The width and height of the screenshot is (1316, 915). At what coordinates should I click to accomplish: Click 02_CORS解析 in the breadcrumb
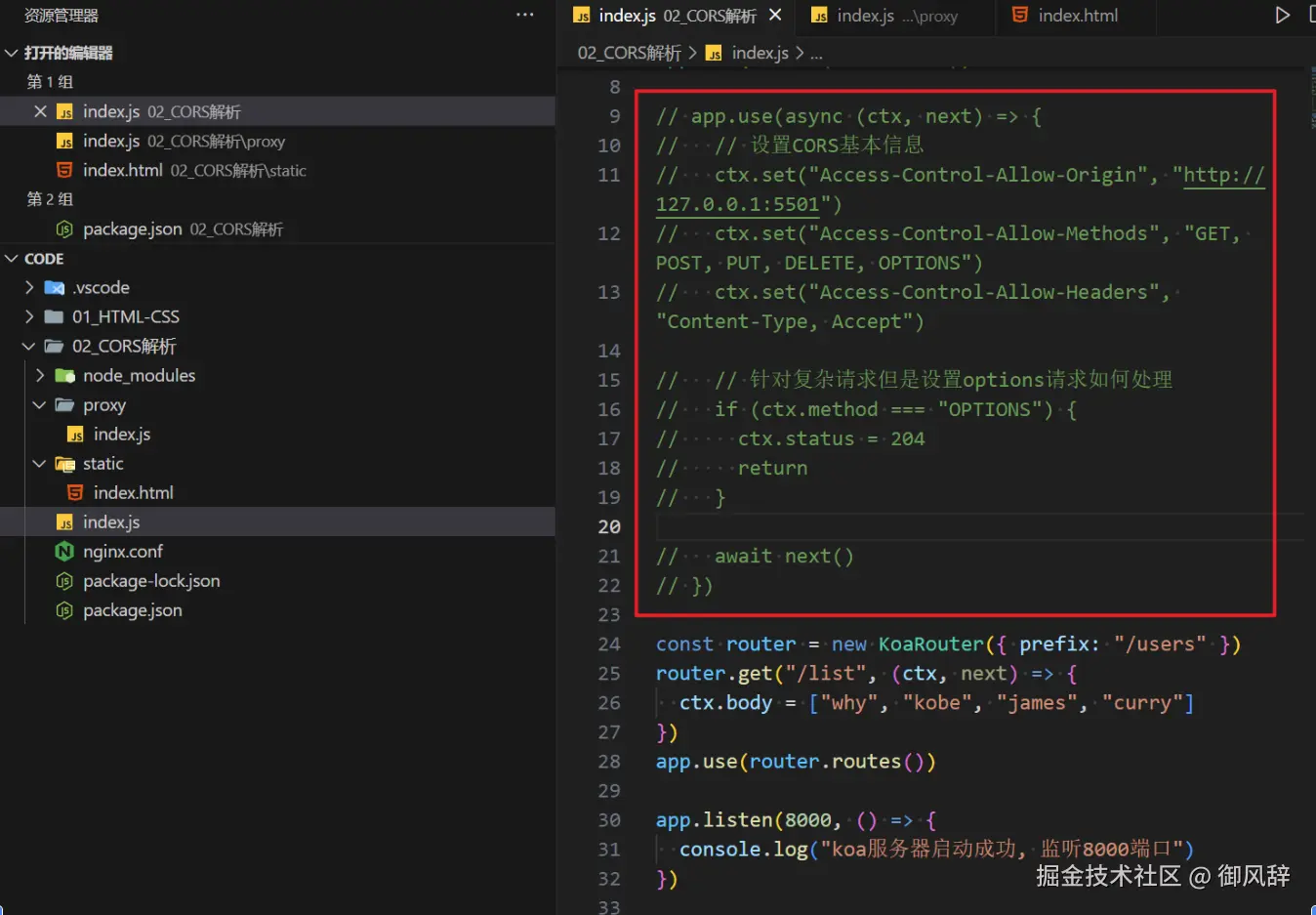pos(629,53)
